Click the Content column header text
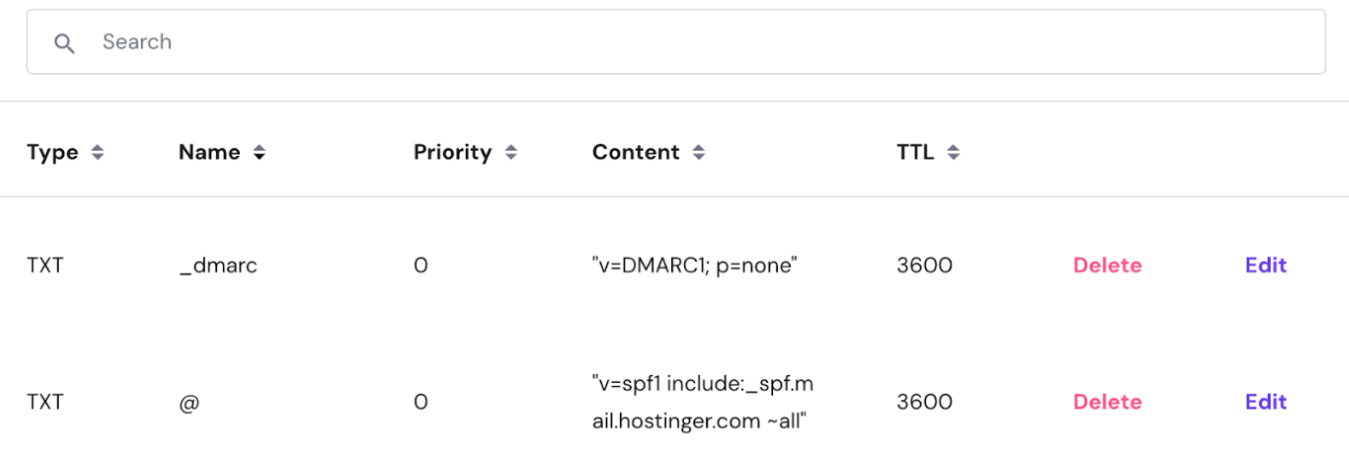The image size is (1349, 465). (635, 153)
